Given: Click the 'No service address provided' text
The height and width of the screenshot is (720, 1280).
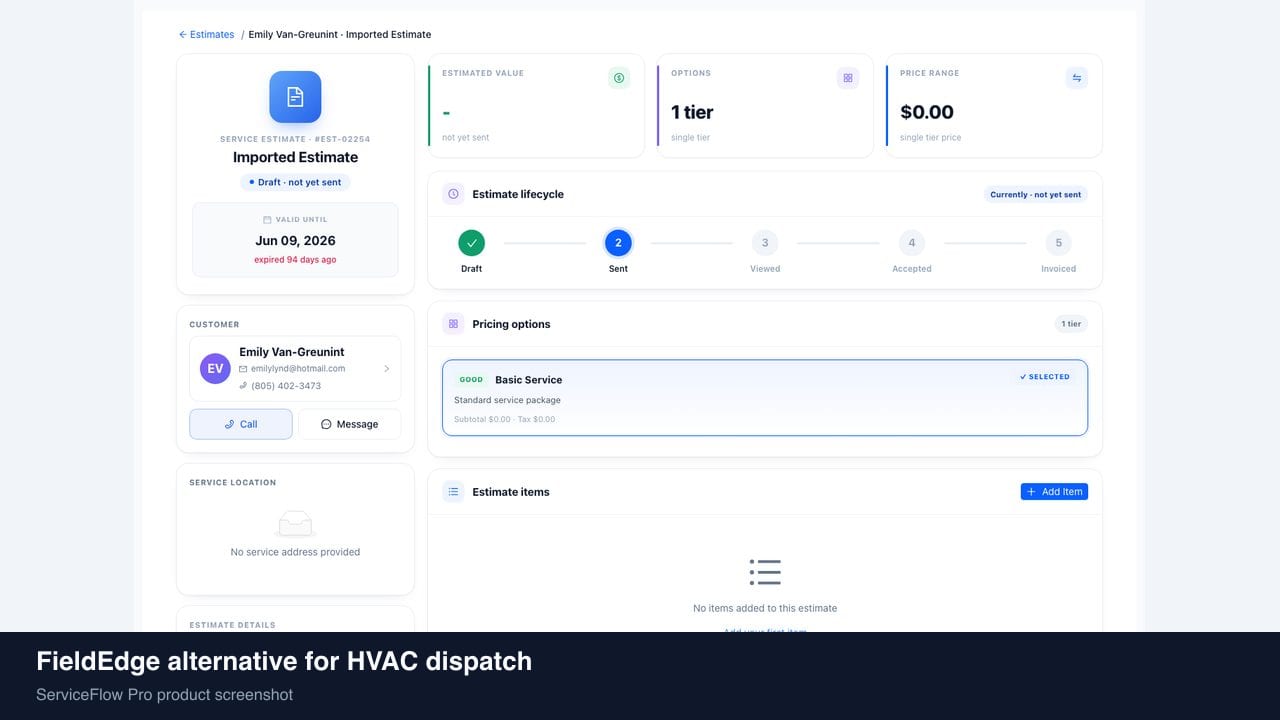Looking at the screenshot, I should coord(295,552).
